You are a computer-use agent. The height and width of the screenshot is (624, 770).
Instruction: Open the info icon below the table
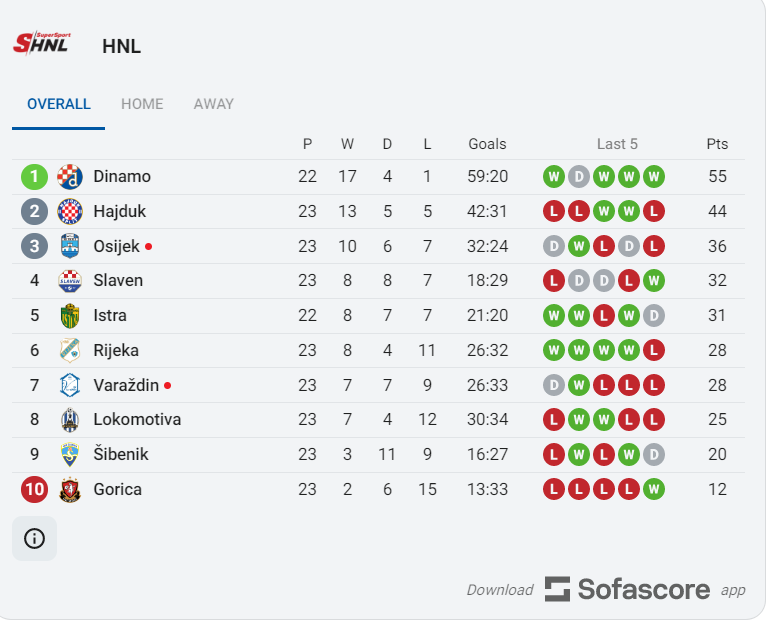pos(34,541)
